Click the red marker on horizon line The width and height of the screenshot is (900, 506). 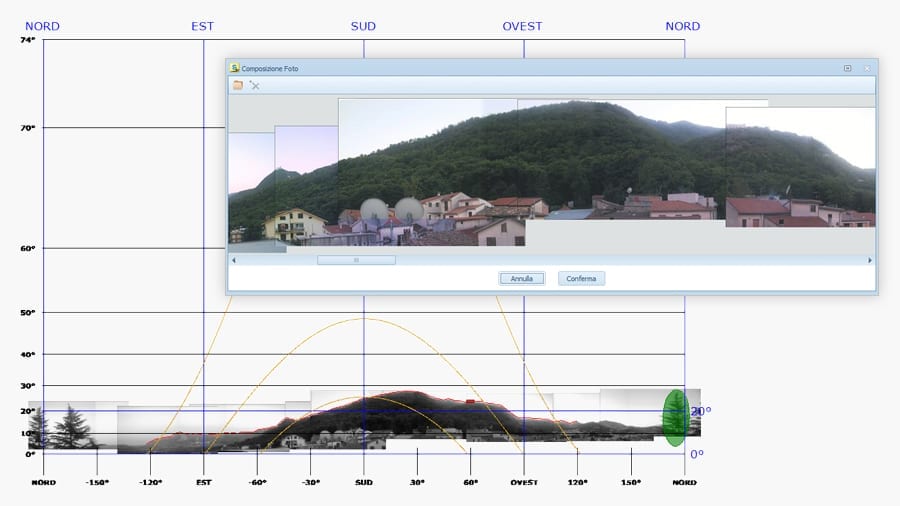471,401
